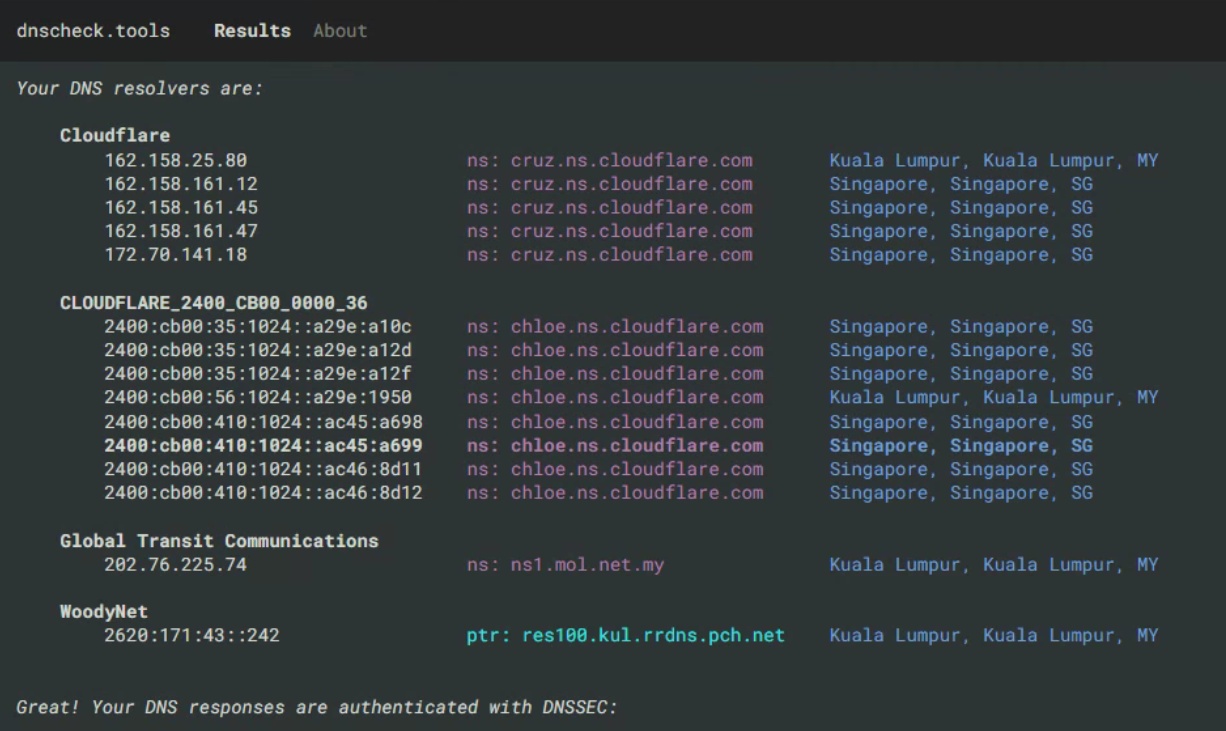Click WoodyNet resolver 2620:171:43::242

192,636
